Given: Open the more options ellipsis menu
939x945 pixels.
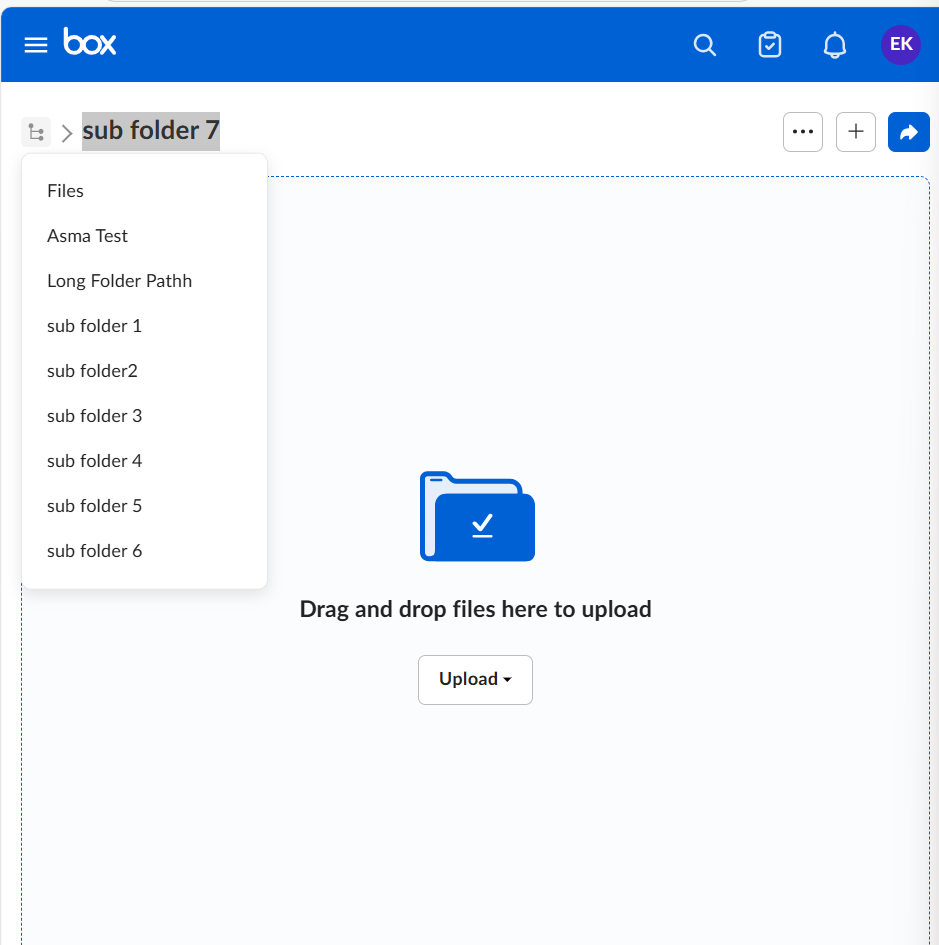Looking at the screenshot, I should click(803, 131).
